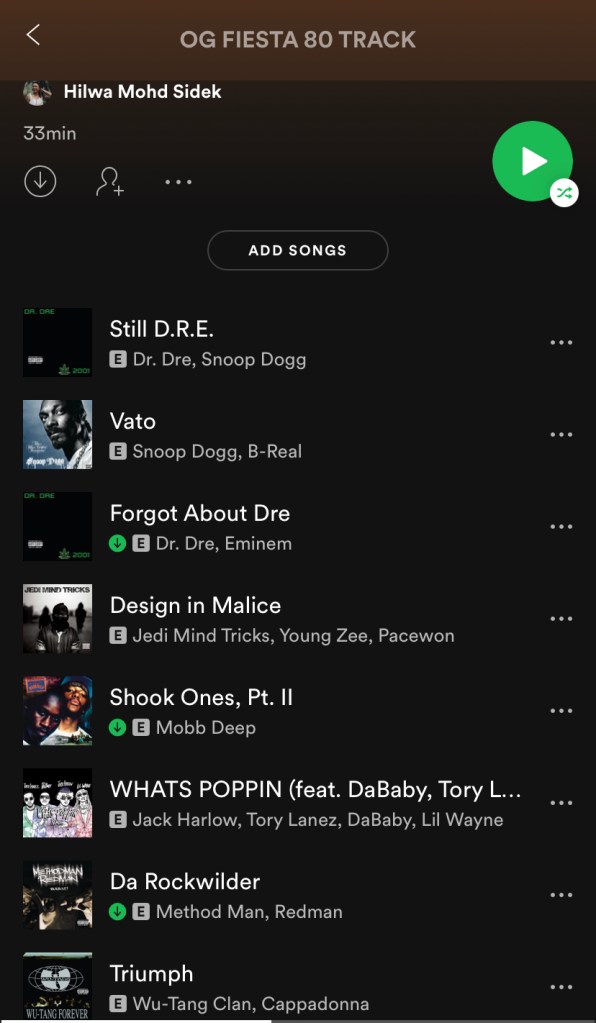Tap the ADD SONGS button

tap(298, 250)
